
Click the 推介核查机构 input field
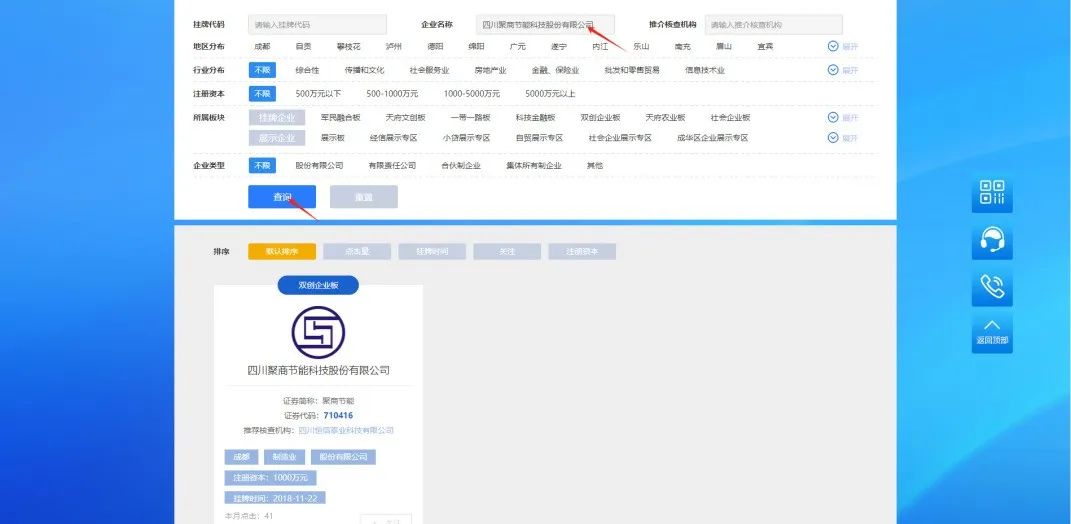pos(774,25)
